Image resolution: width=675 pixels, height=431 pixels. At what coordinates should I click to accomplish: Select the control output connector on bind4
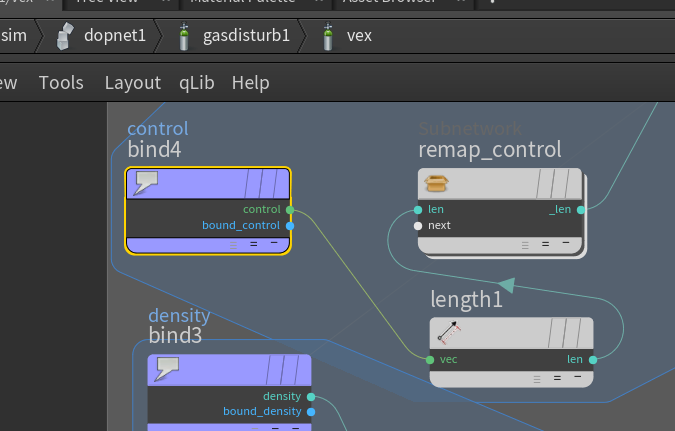290,210
